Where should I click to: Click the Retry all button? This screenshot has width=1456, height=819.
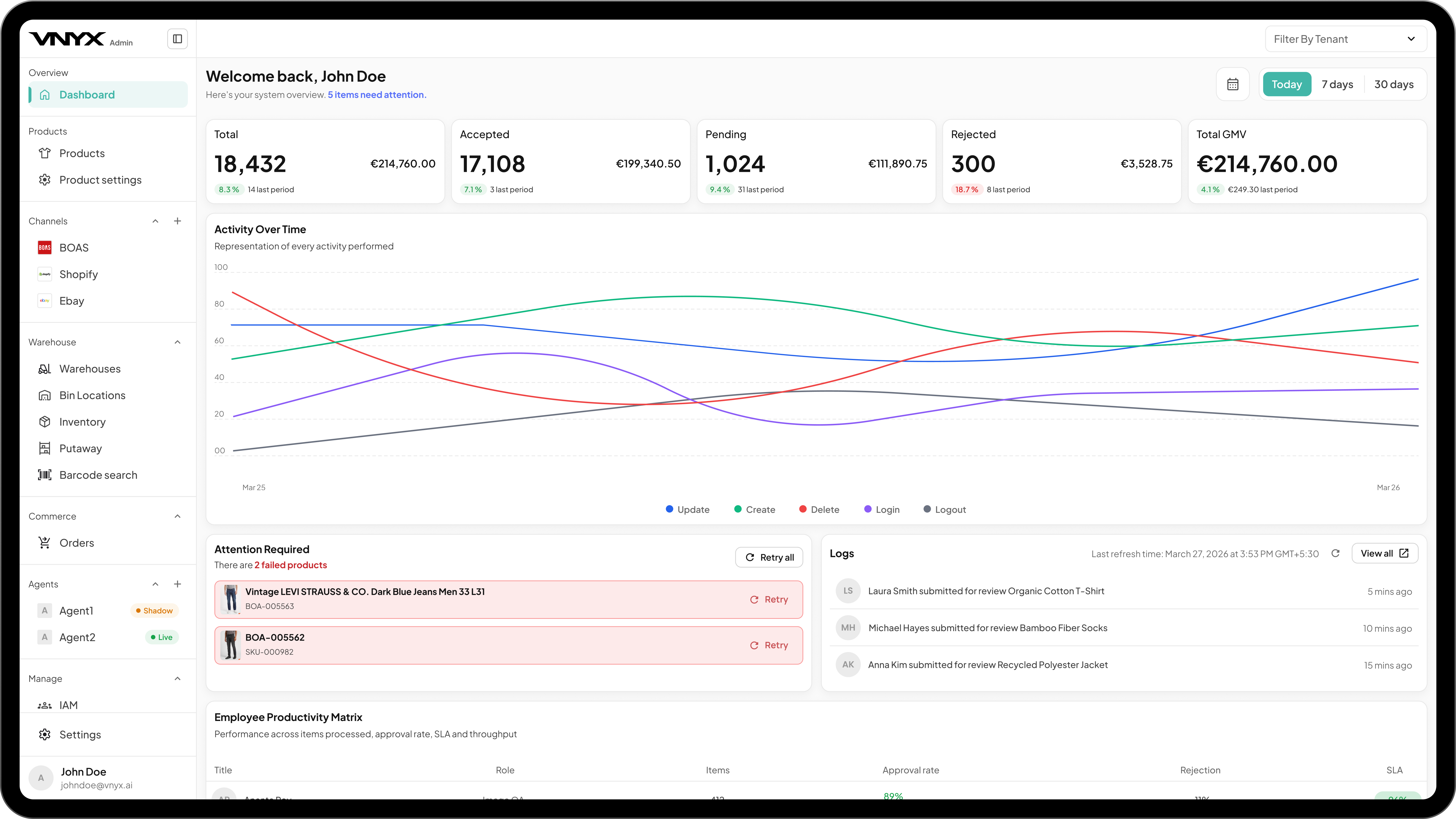tap(769, 557)
